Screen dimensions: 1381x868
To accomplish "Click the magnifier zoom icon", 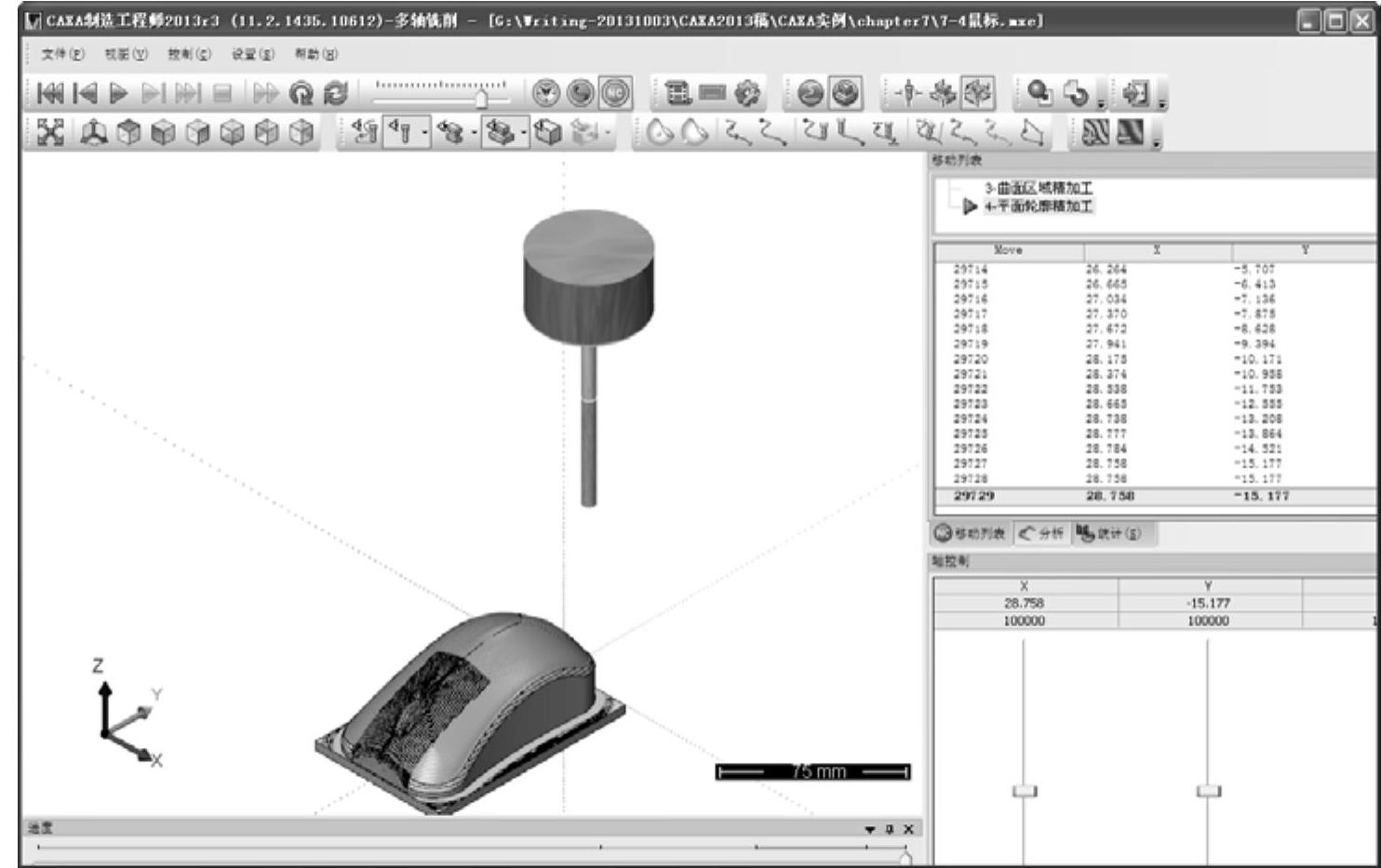I will (1039, 93).
